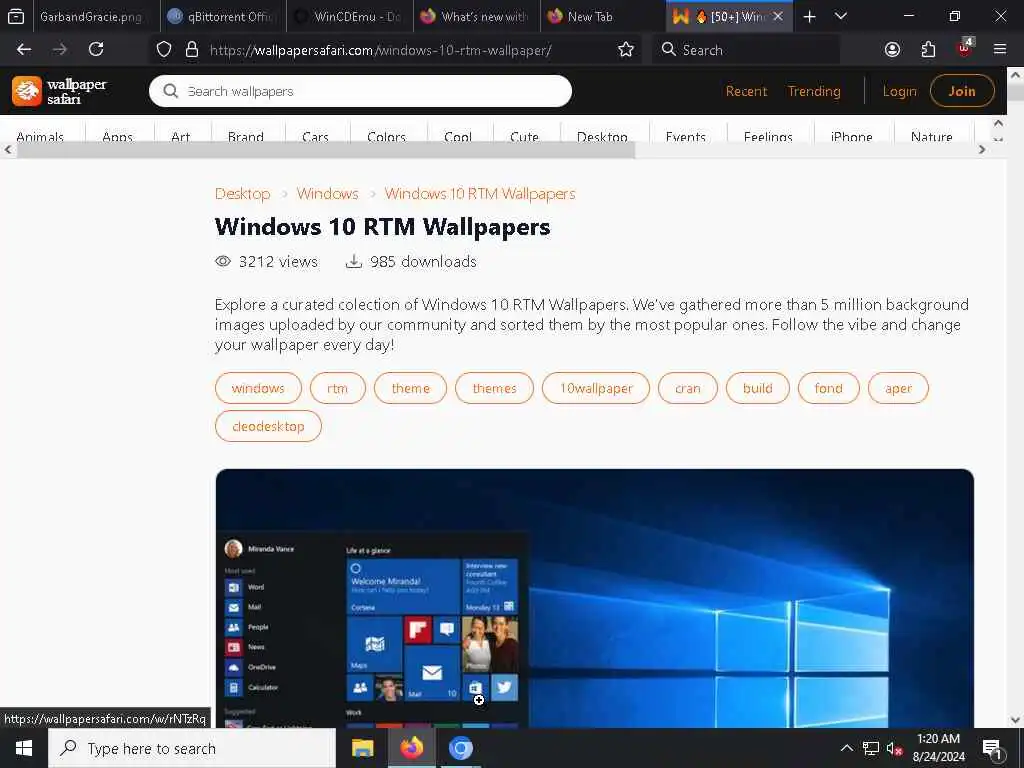The width and height of the screenshot is (1024, 768).
Task: Open the Firefox hamburger menu
Action: click(999, 49)
